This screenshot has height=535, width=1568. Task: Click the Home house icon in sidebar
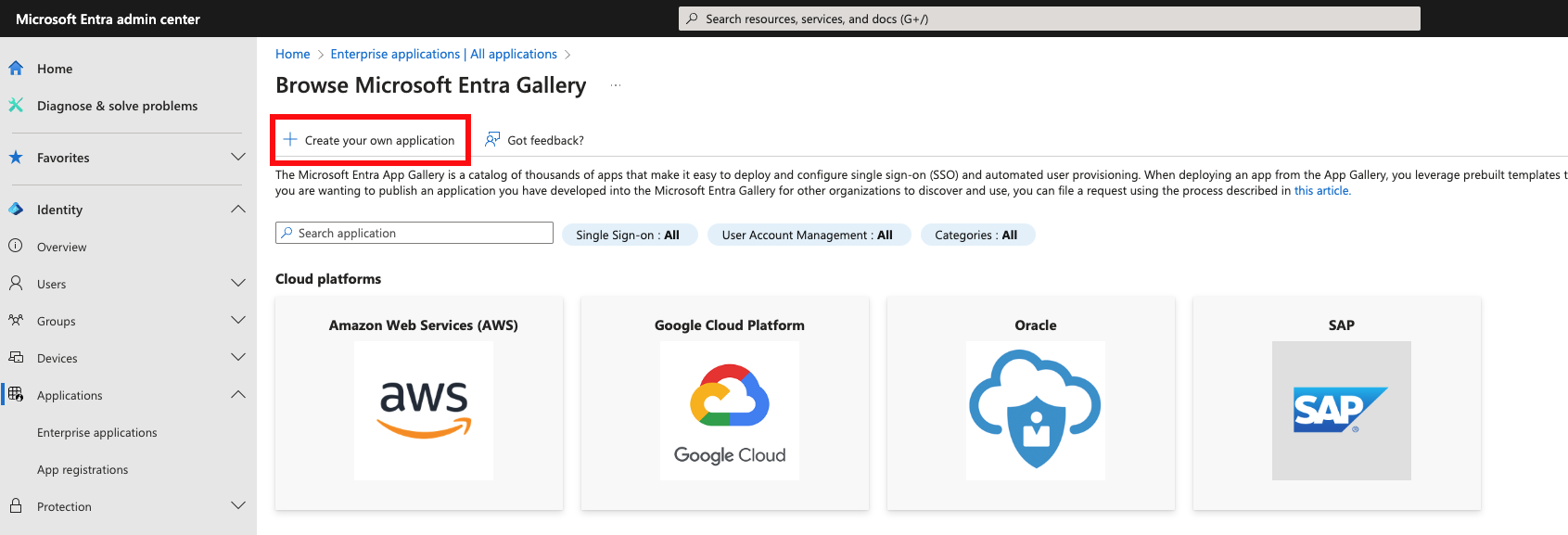pyautogui.click(x=16, y=69)
